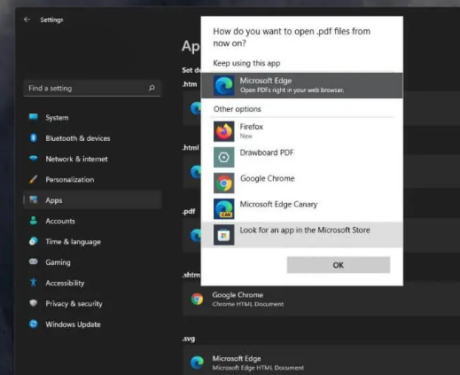Click the Windows Update sync icon

point(33,324)
